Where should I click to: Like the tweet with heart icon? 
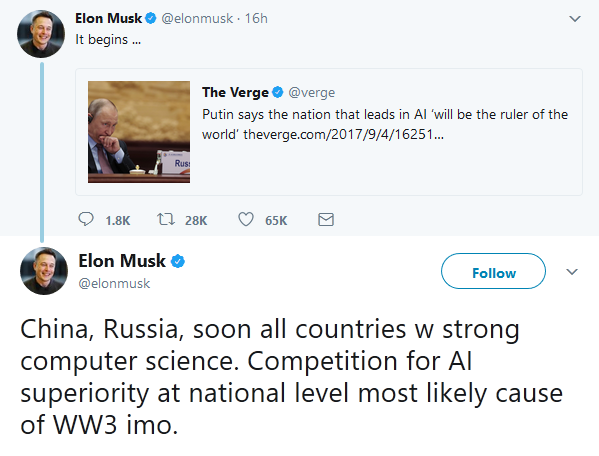[246, 219]
